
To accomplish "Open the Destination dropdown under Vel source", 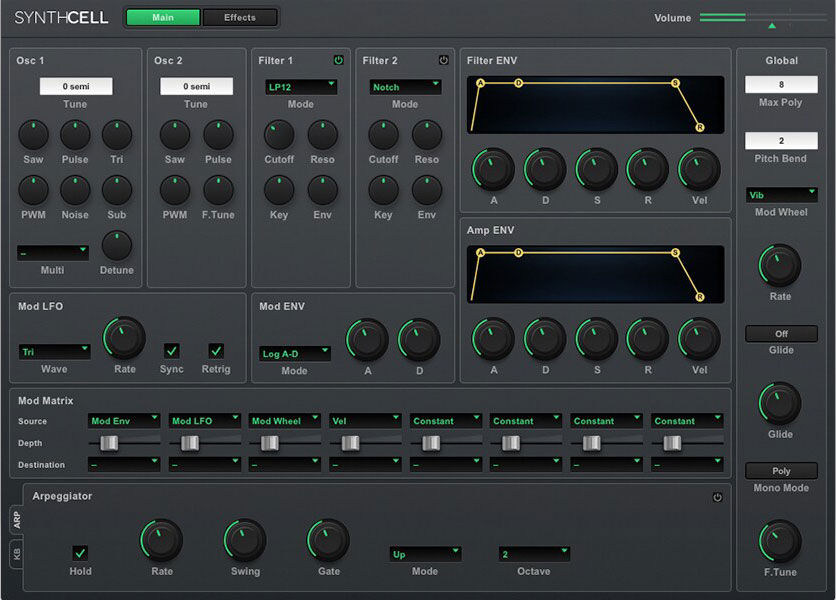I will coord(365,465).
